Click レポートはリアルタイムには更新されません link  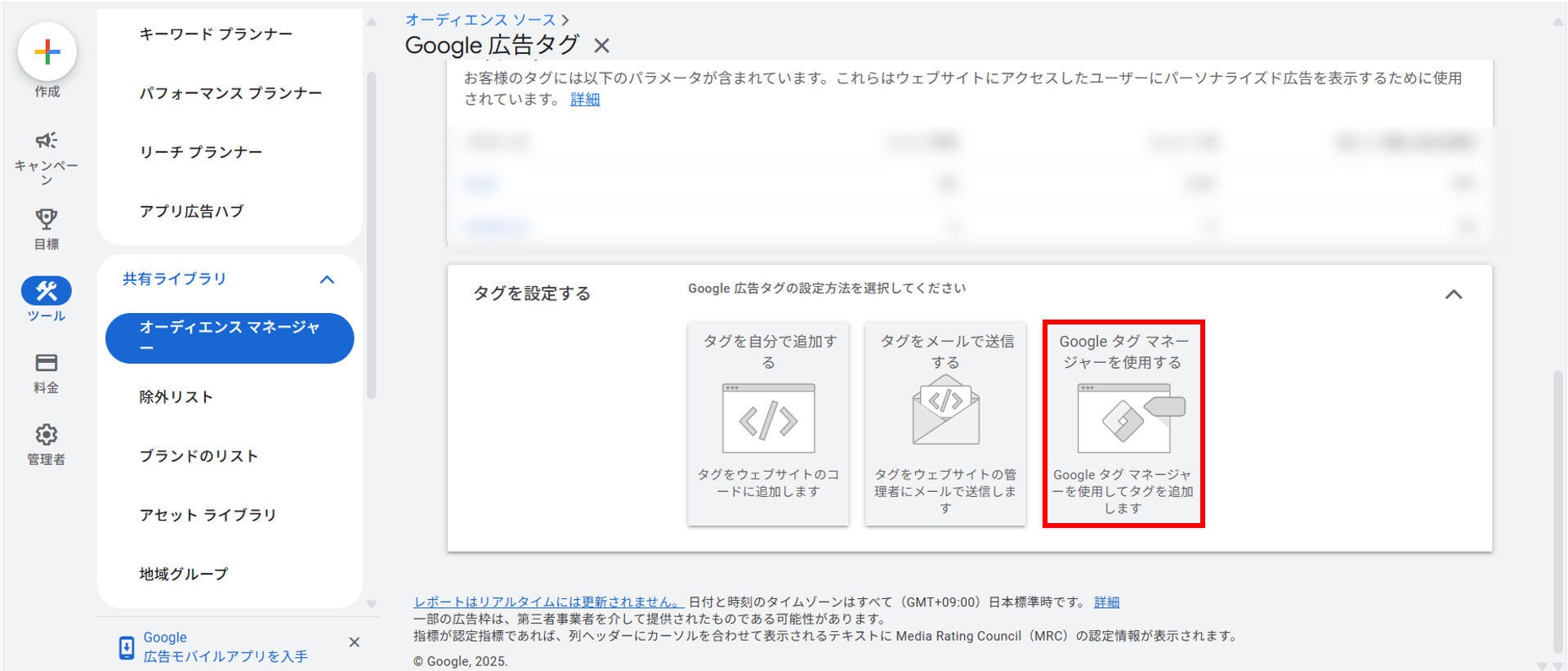[547, 602]
